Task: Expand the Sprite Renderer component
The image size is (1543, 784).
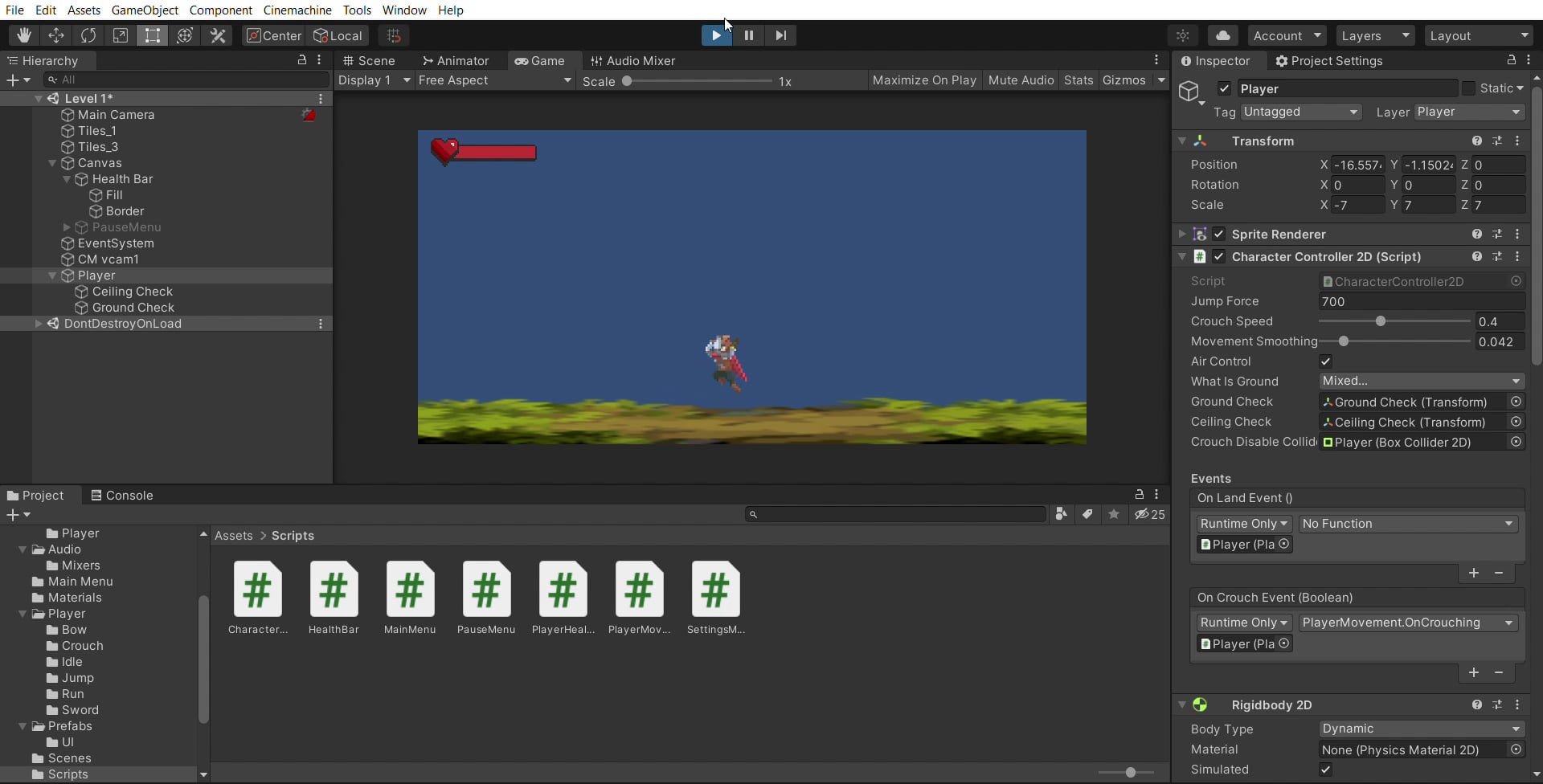Action: [x=1182, y=234]
